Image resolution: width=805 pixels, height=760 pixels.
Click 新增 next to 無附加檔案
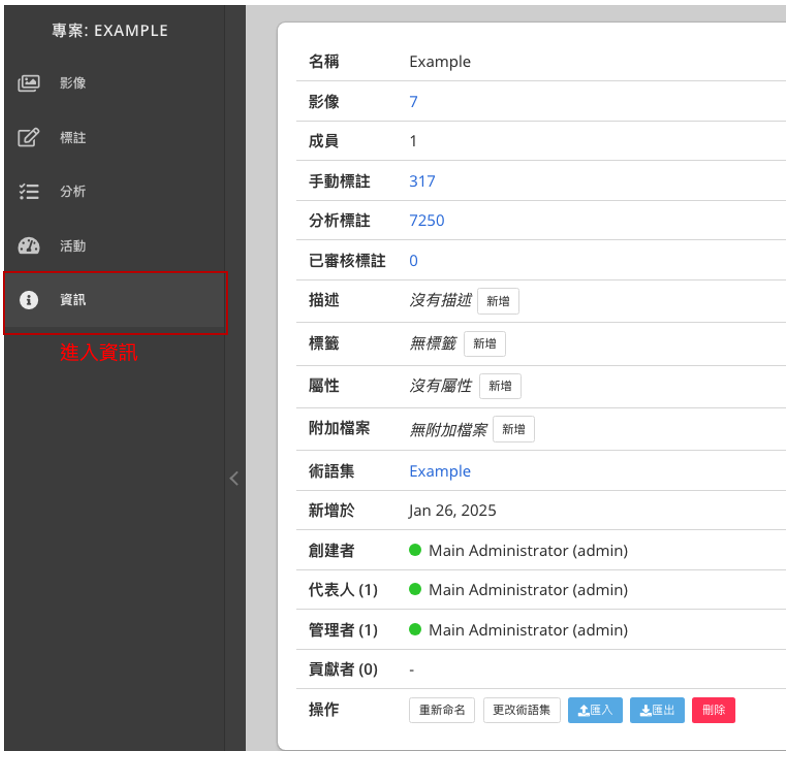click(513, 430)
